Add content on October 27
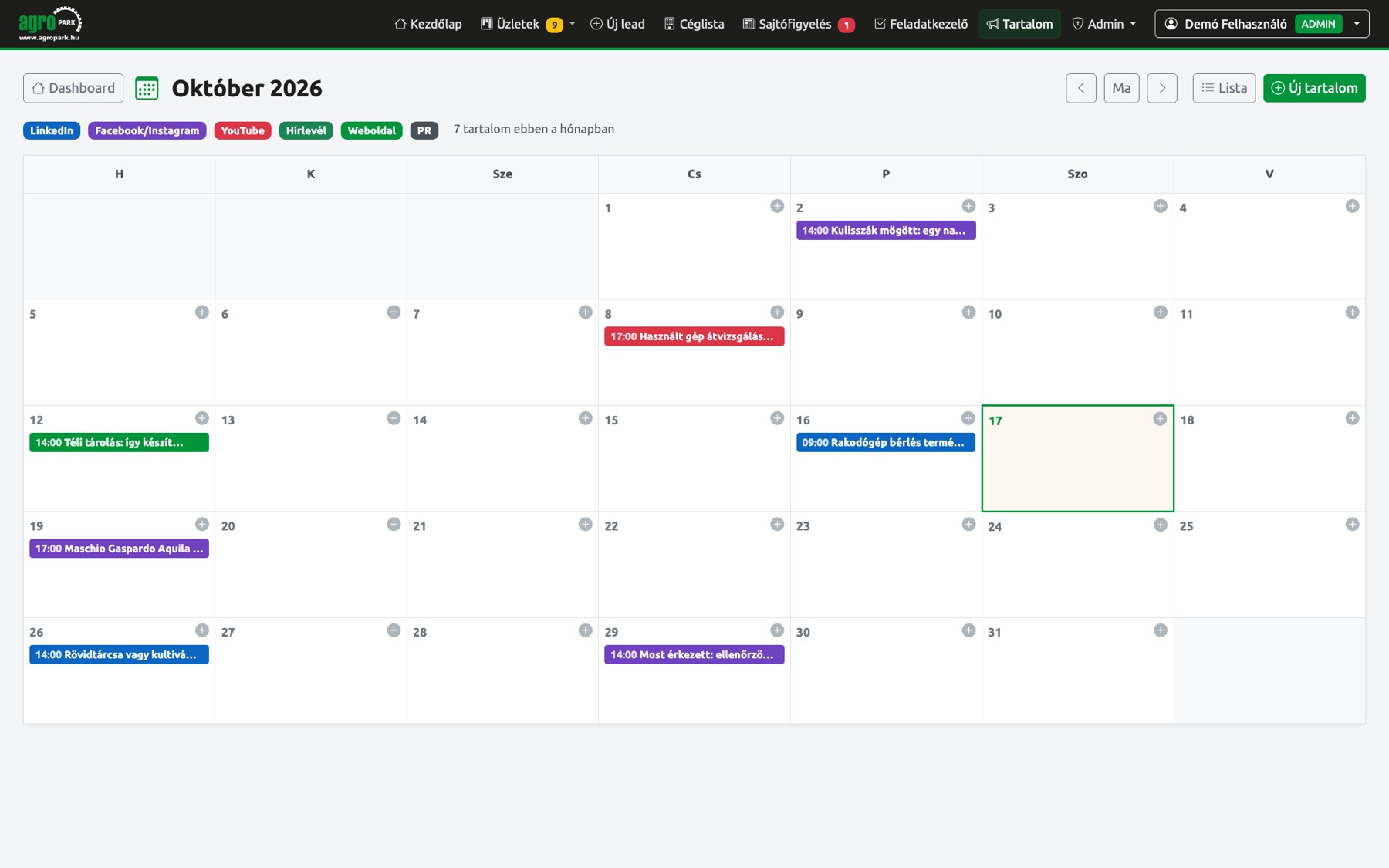The height and width of the screenshot is (868, 1389). (x=394, y=630)
